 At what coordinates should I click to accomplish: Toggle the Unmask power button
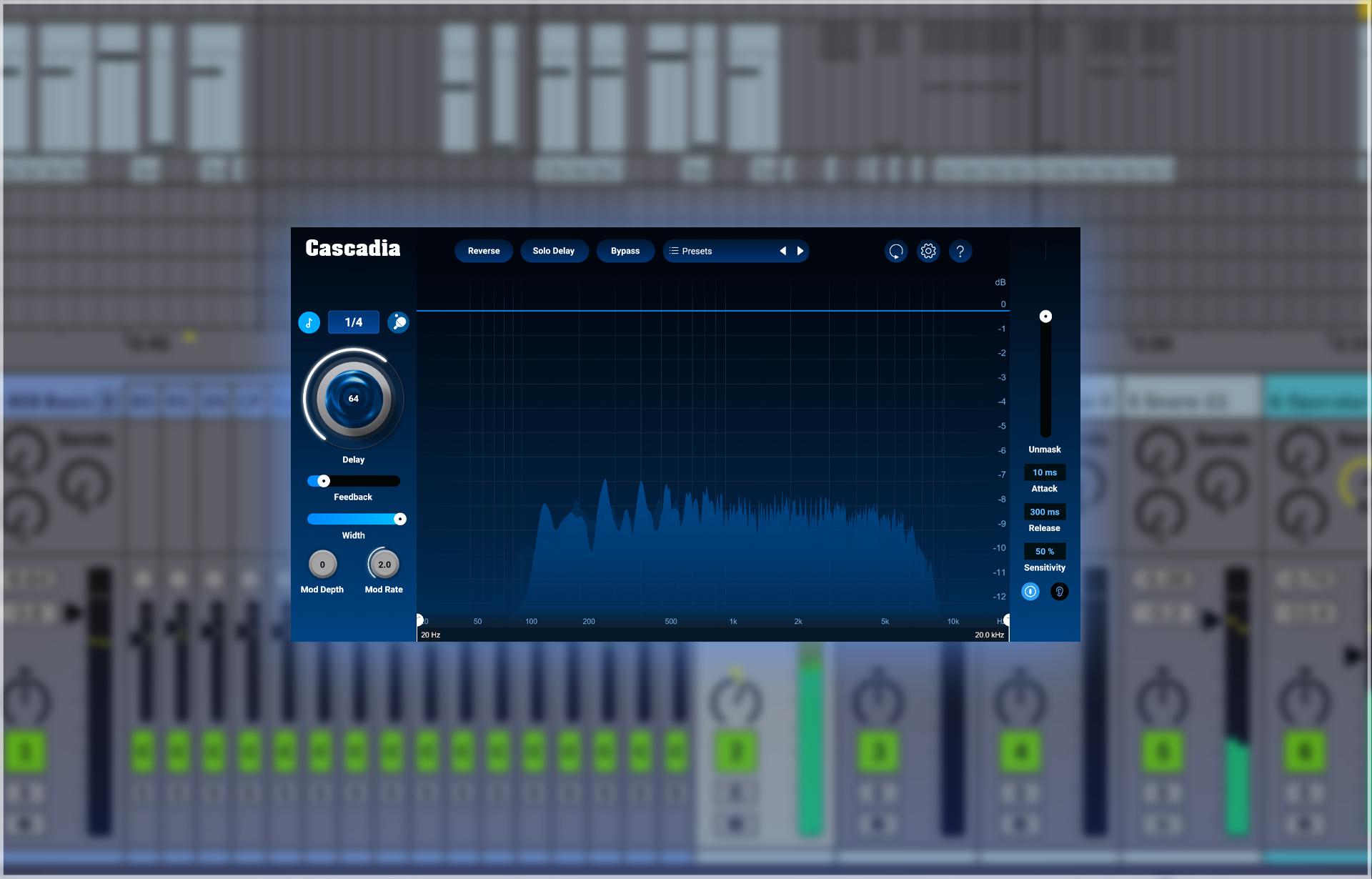pyautogui.click(x=1030, y=591)
